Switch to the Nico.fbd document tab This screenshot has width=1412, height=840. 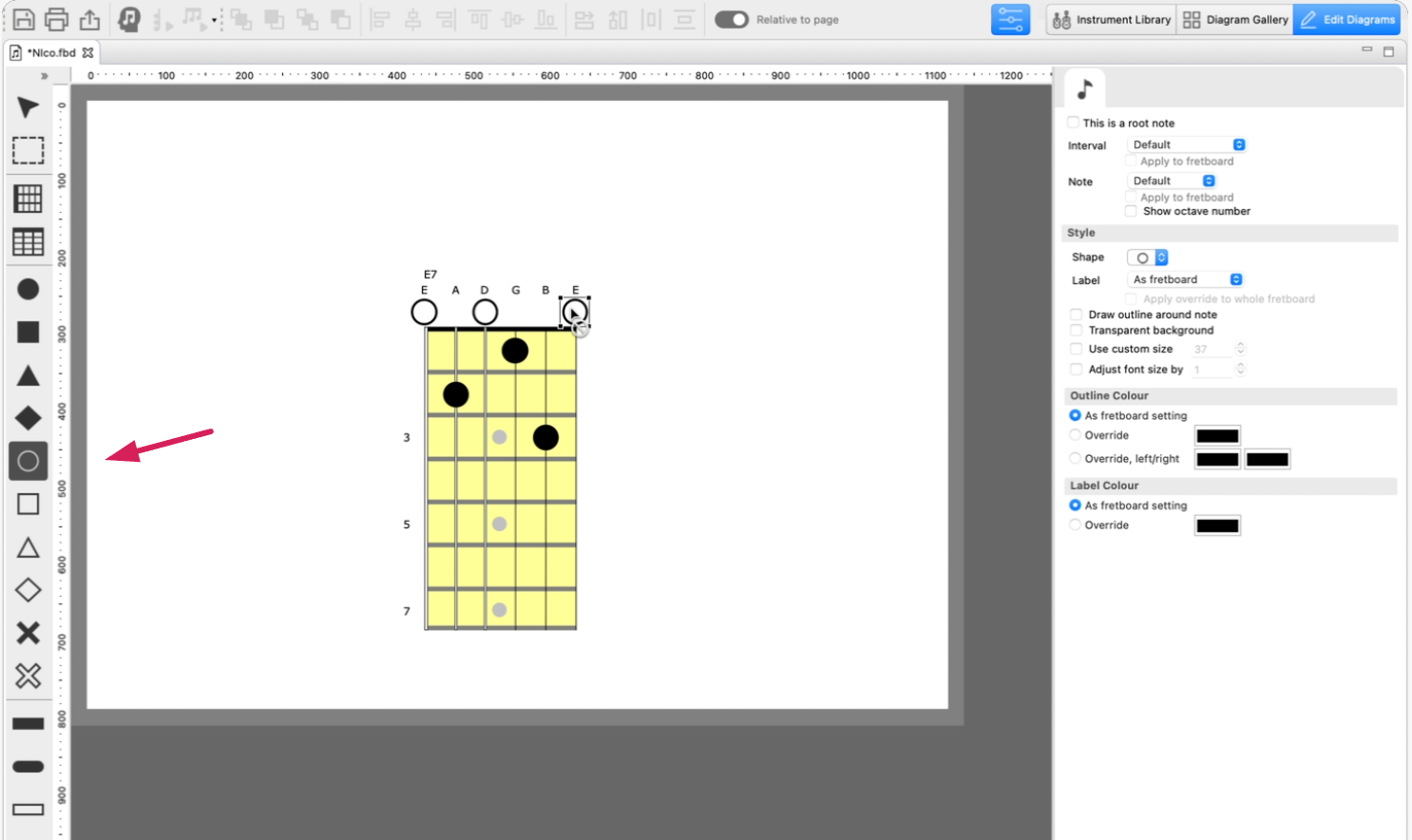[51, 53]
